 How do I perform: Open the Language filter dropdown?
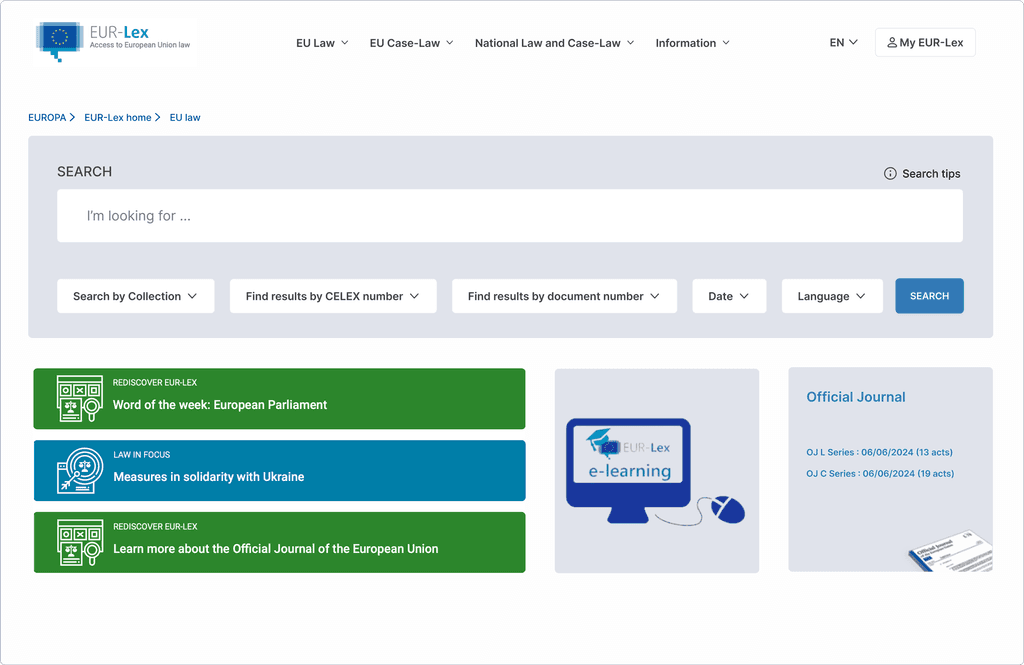(x=832, y=296)
